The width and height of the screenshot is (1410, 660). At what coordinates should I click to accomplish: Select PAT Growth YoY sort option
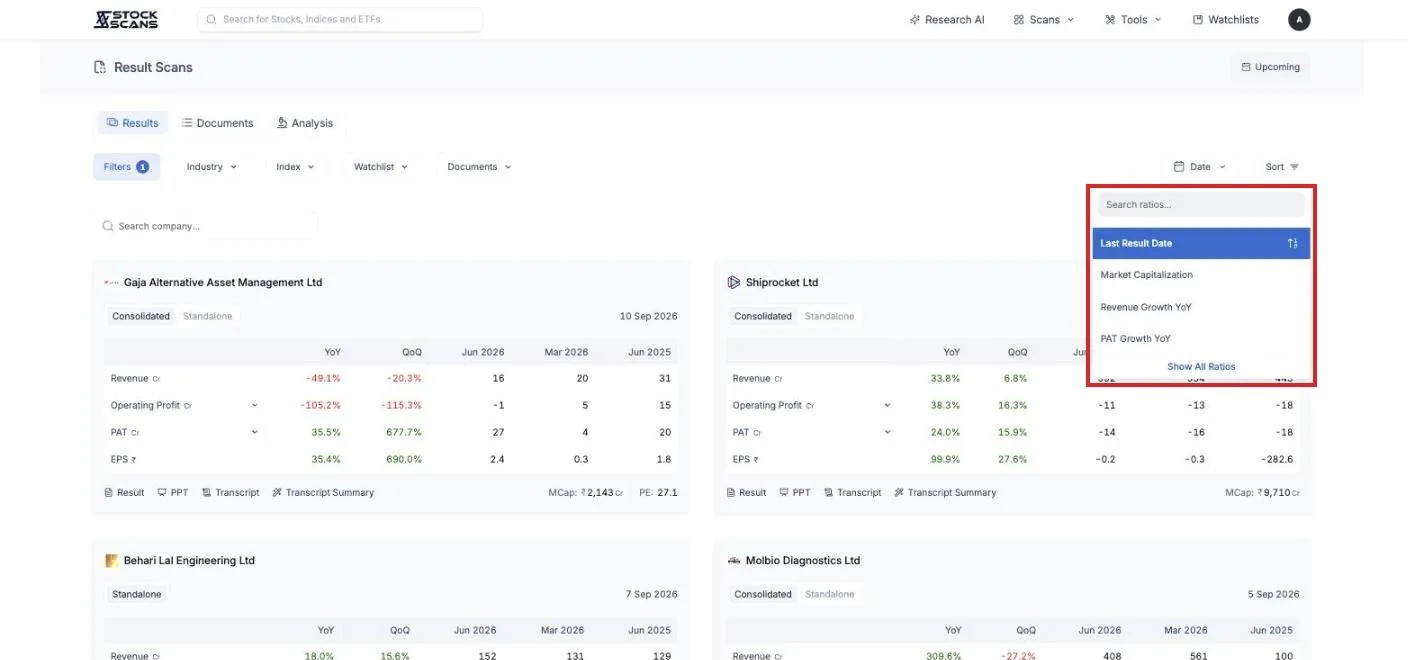pyautogui.click(x=1201, y=339)
